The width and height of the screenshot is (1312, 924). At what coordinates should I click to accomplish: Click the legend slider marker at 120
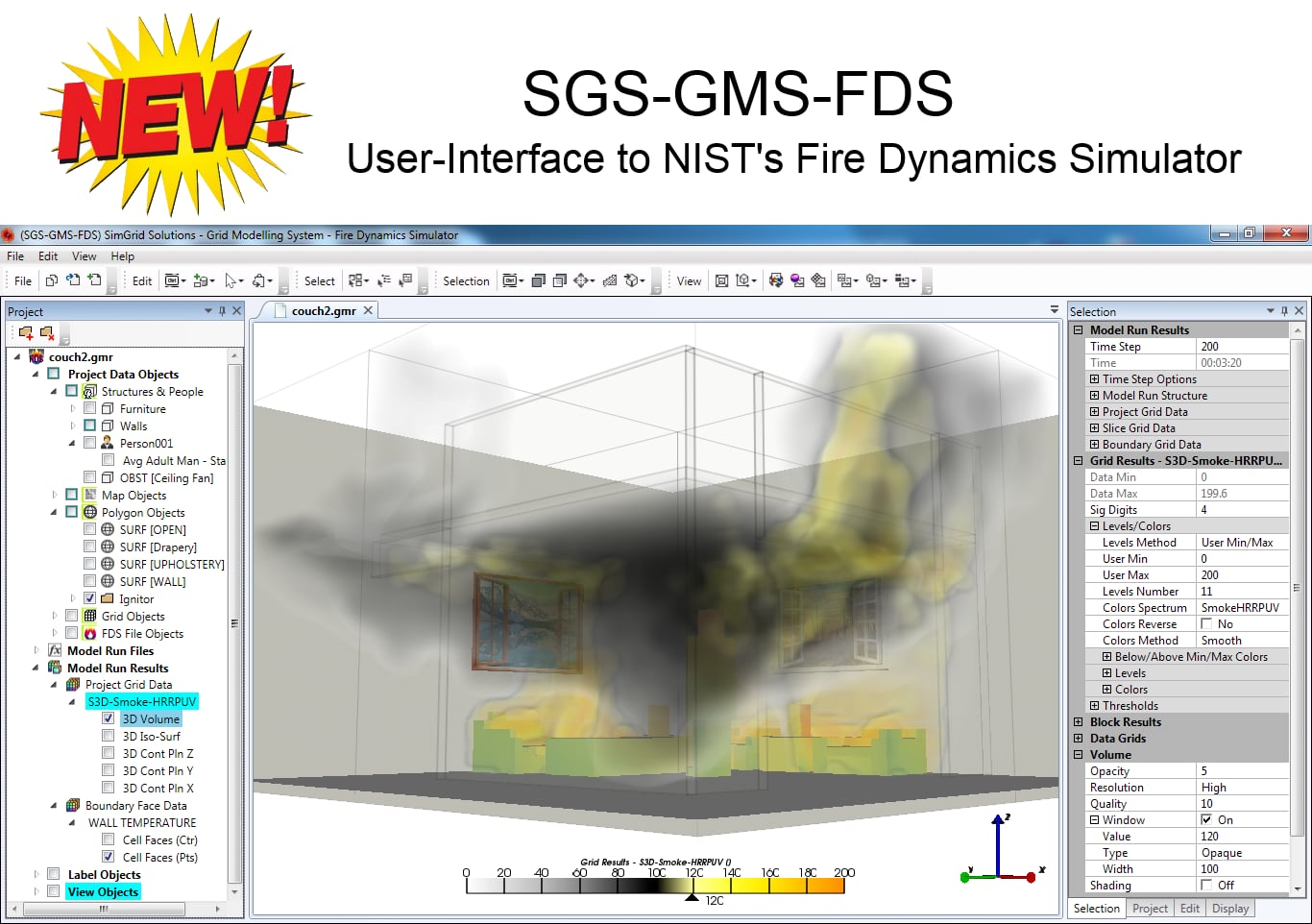692,898
